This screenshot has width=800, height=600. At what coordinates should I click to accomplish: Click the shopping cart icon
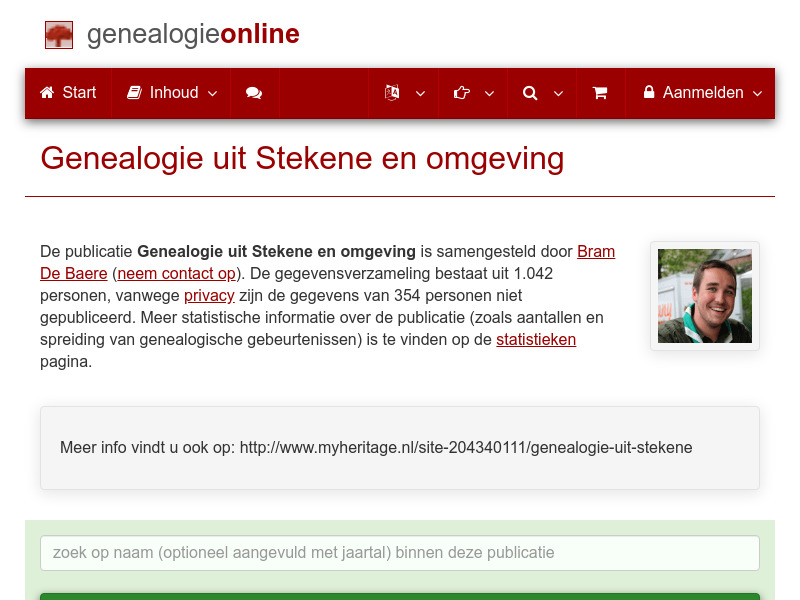pyautogui.click(x=600, y=92)
